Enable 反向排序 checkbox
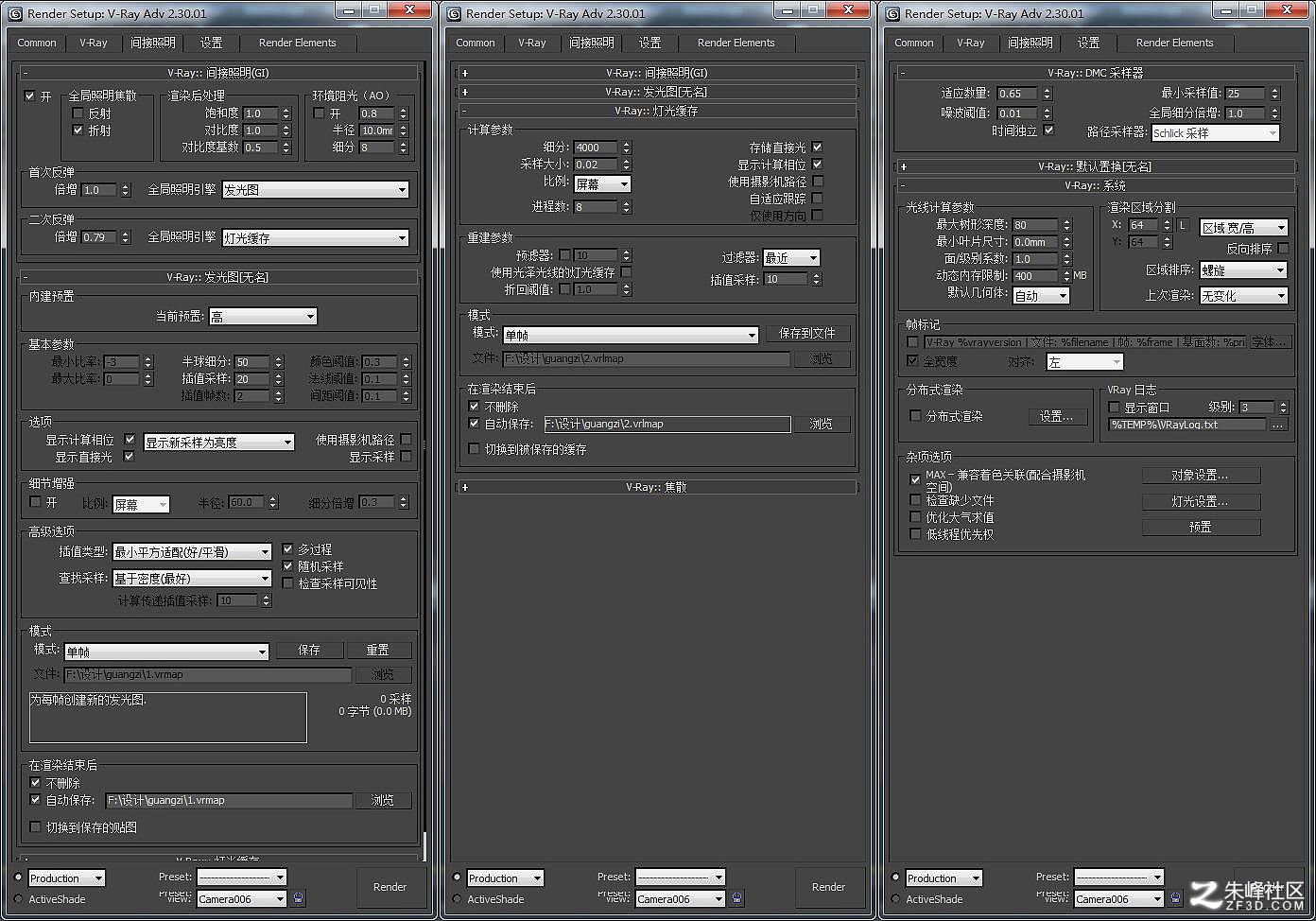This screenshot has width=1316, height=921. [x=1283, y=249]
